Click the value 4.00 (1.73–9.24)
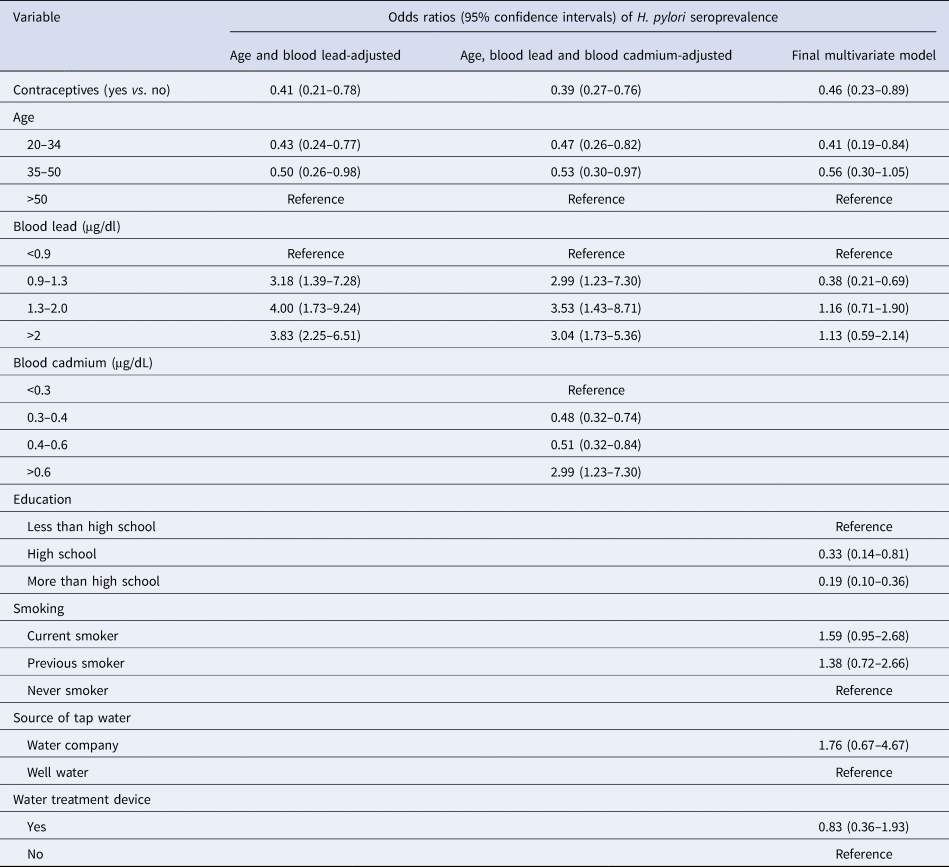 [315, 308]
